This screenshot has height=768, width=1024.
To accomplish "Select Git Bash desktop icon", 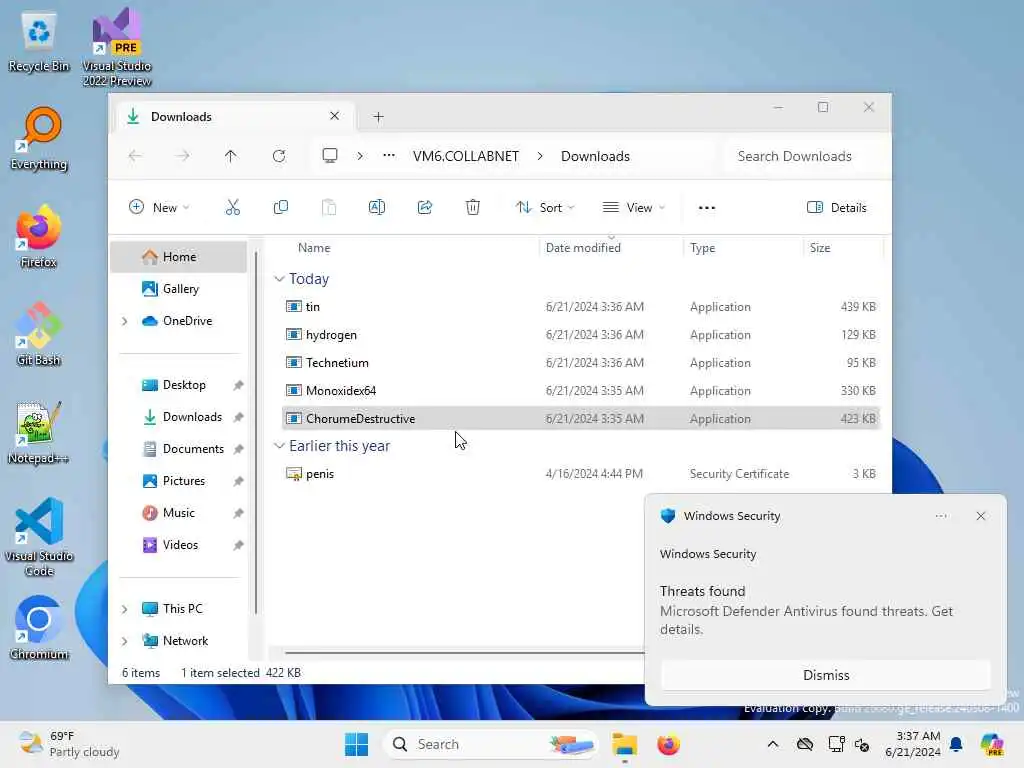I will tap(39, 334).
